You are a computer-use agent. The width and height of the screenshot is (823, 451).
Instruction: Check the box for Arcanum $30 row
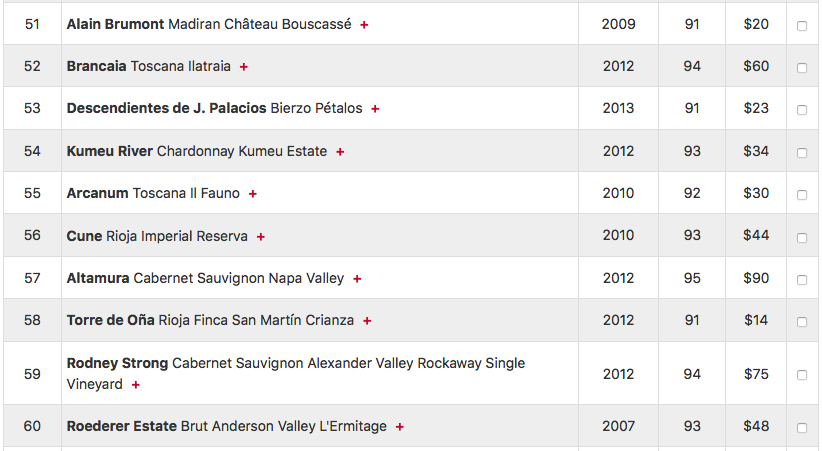[x=802, y=195]
